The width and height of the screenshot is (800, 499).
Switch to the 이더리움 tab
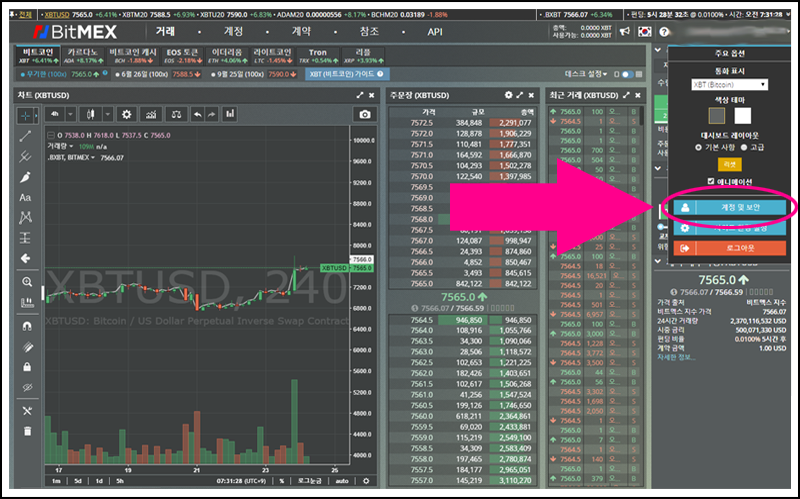click(227, 56)
